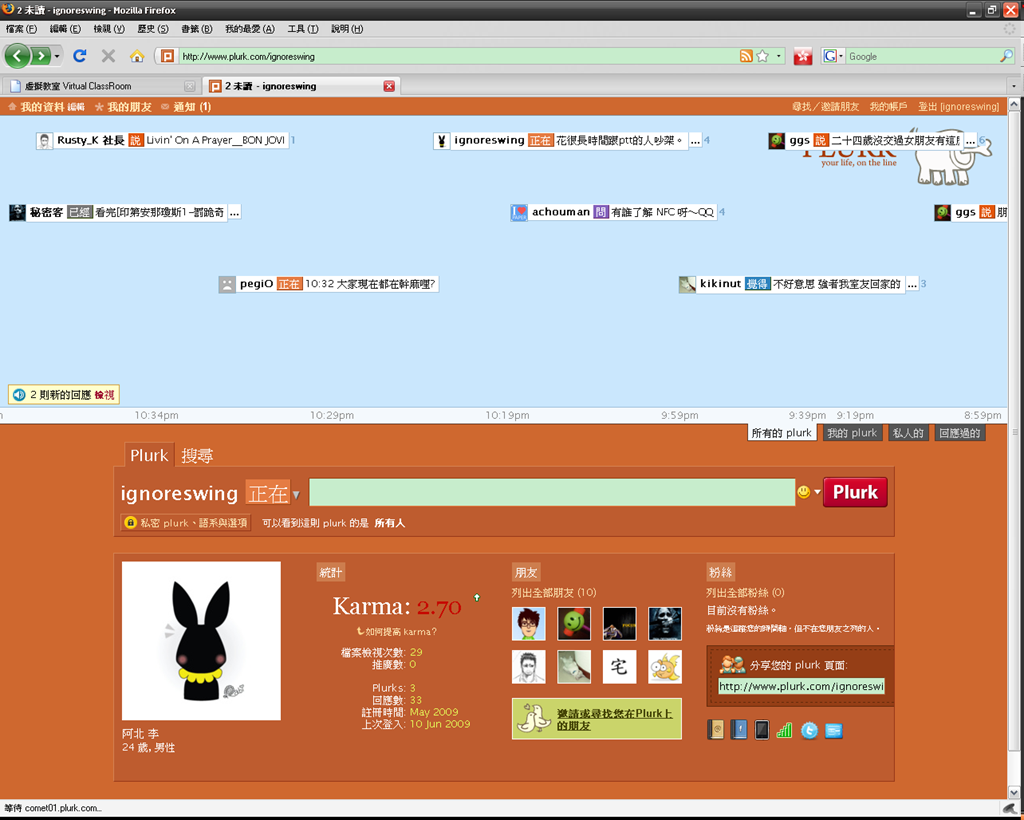Open the 工具(T) menu
The width and height of the screenshot is (1024, 820).
[303, 29]
